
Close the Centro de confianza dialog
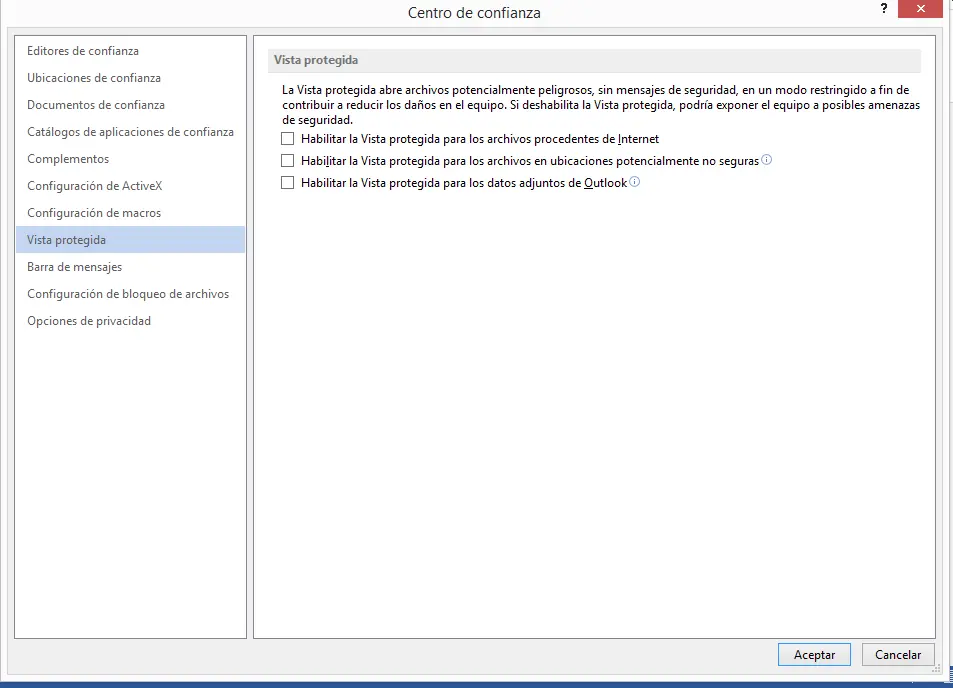[x=920, y=9]
